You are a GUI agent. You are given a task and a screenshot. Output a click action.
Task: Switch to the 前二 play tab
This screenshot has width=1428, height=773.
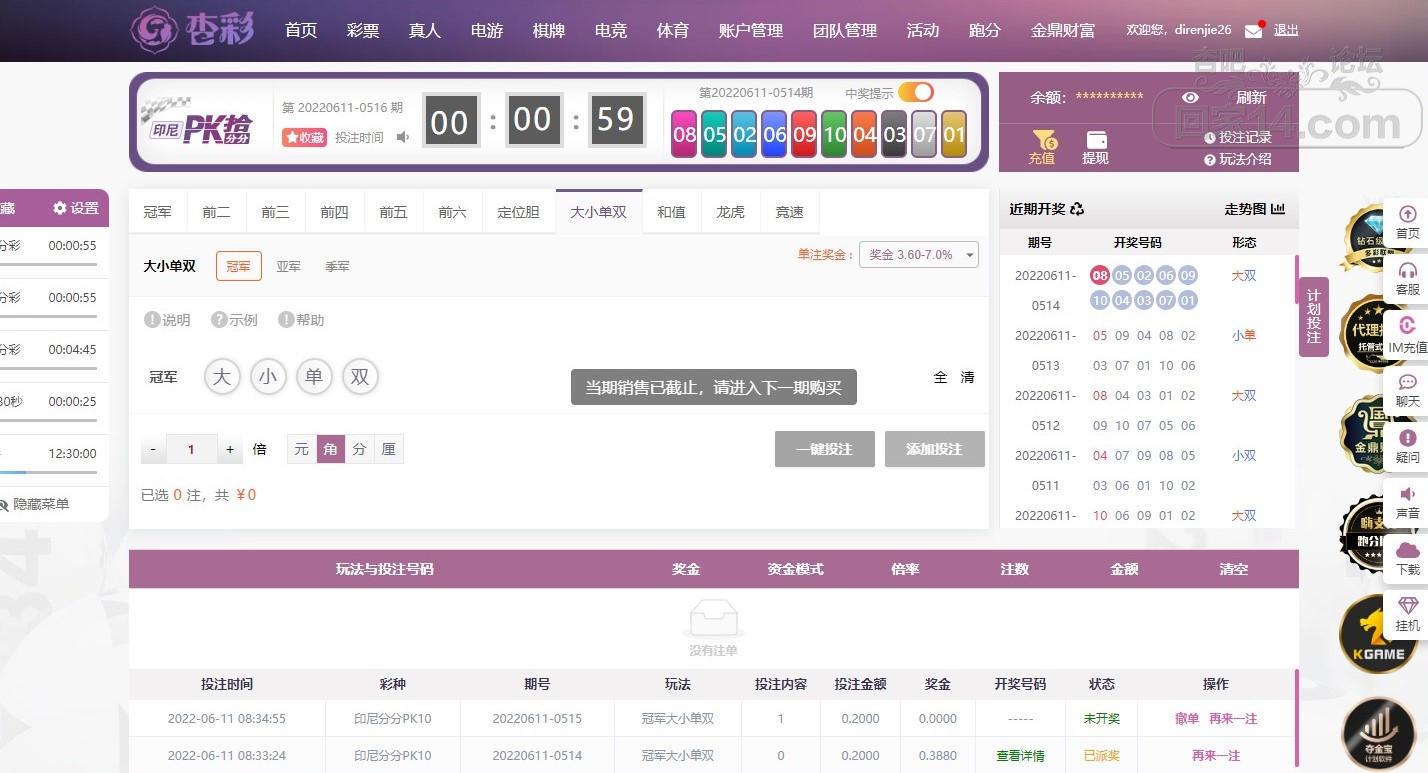216,211
